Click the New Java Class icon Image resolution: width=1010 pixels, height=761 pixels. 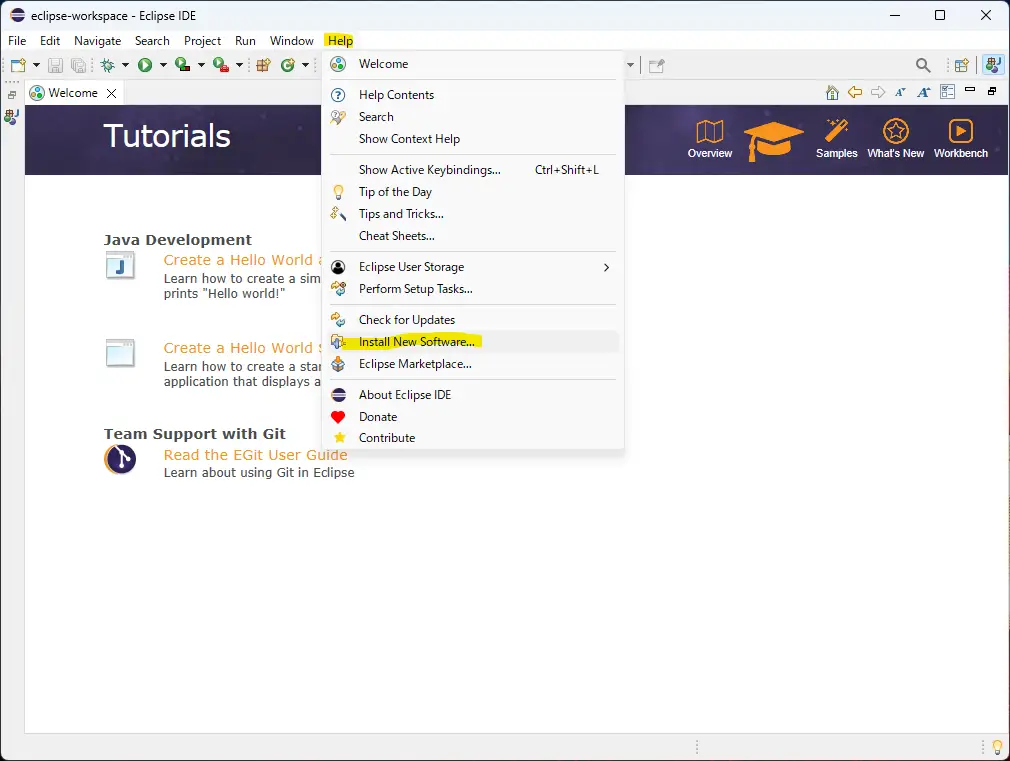288,65
